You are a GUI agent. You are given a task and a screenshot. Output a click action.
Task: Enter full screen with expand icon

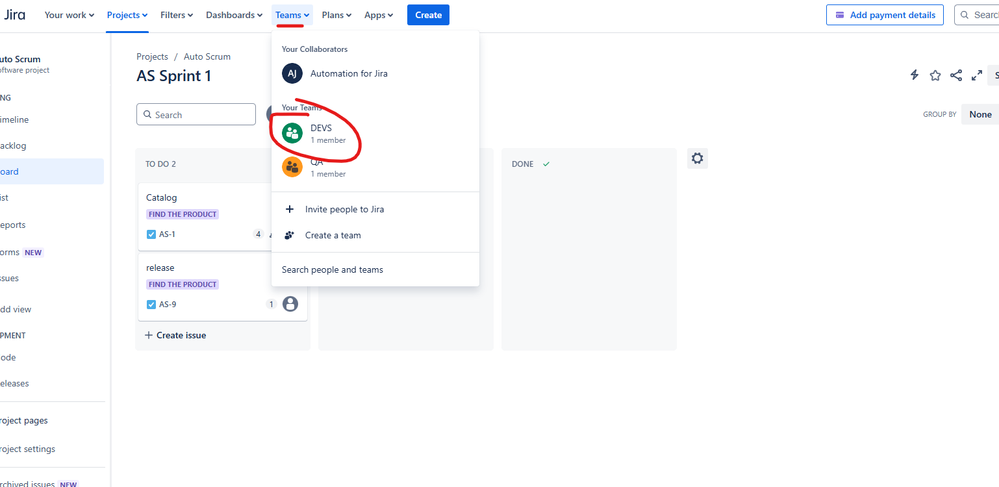(x=976, y=75)
